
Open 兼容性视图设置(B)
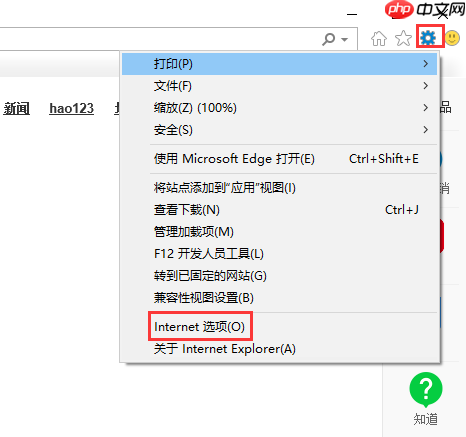(x=279, y=298)
